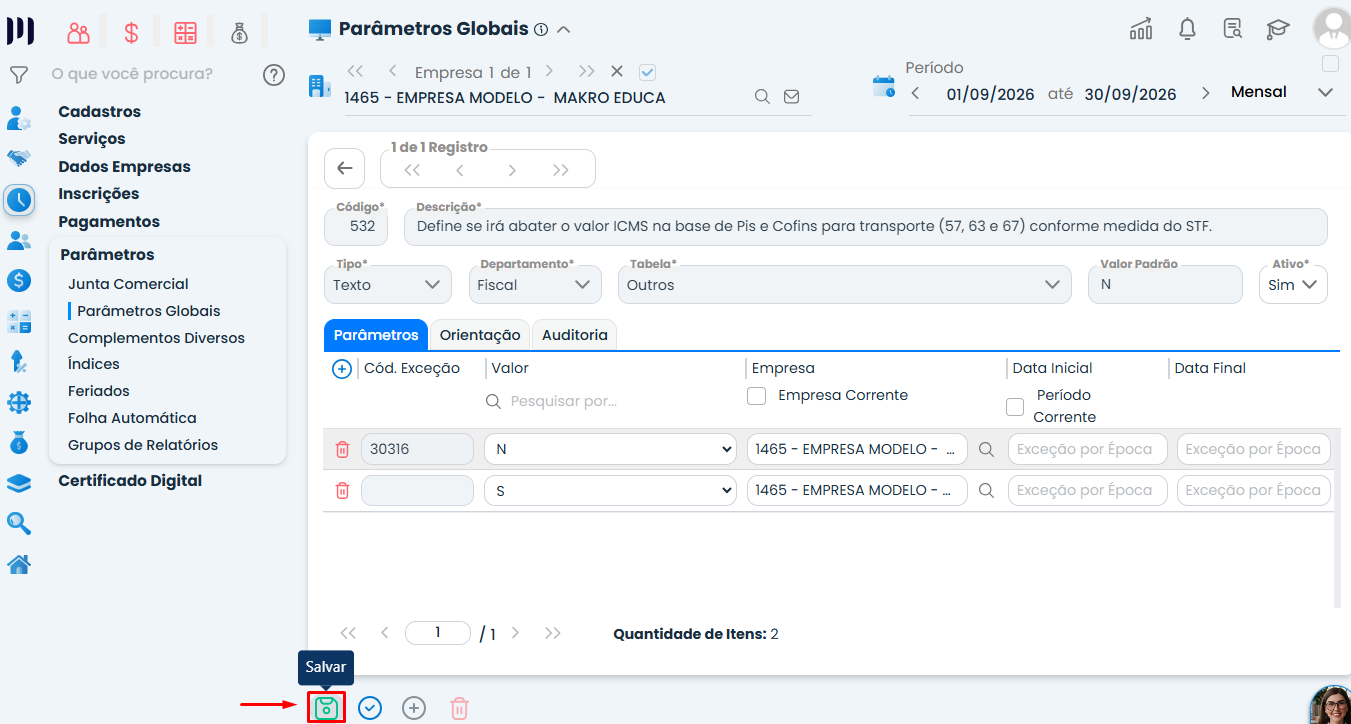The width and height of the screenshot is (1351, 724).
Task: Search company with magnifier next to 1465
Action: [x=762, y=97]
